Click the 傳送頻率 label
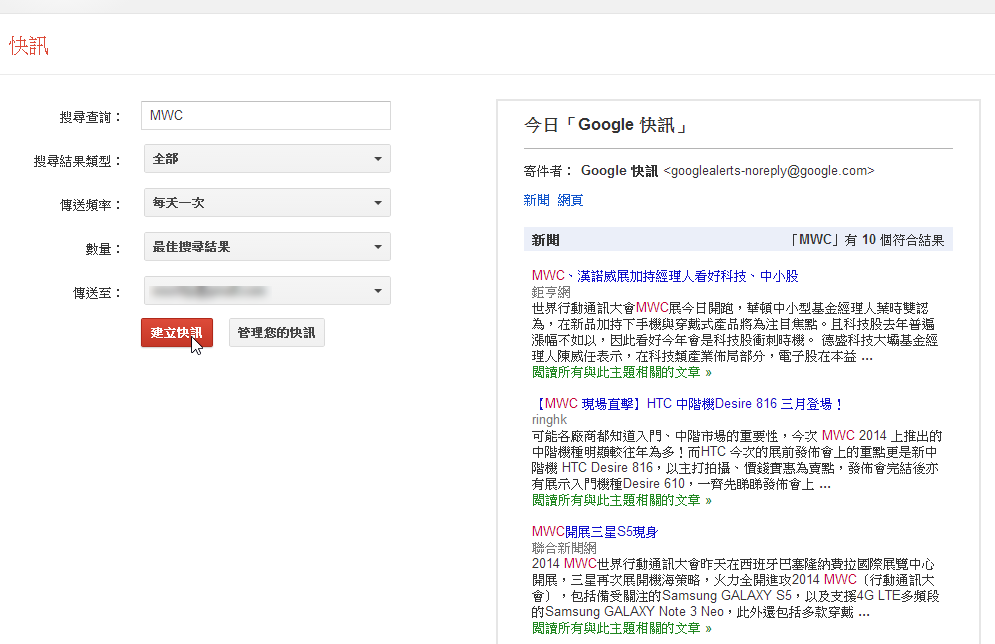 click(x=90, y=205)
